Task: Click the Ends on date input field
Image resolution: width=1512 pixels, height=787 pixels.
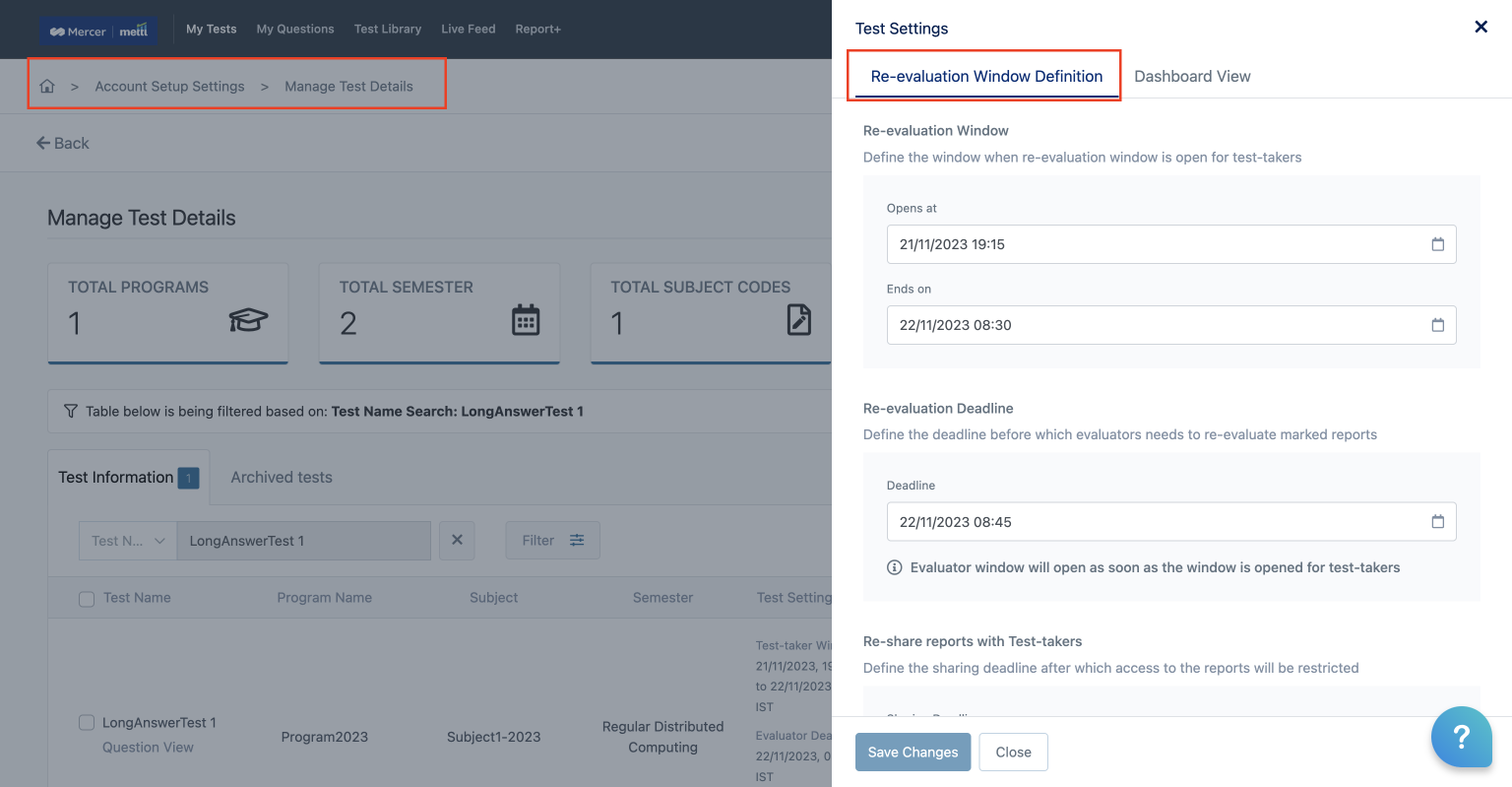Action: click(x=1152, y=325)
